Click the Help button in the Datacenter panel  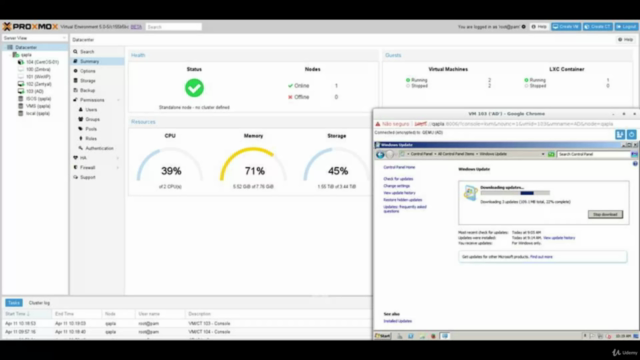pyautogui.click(x=625, y=40)
